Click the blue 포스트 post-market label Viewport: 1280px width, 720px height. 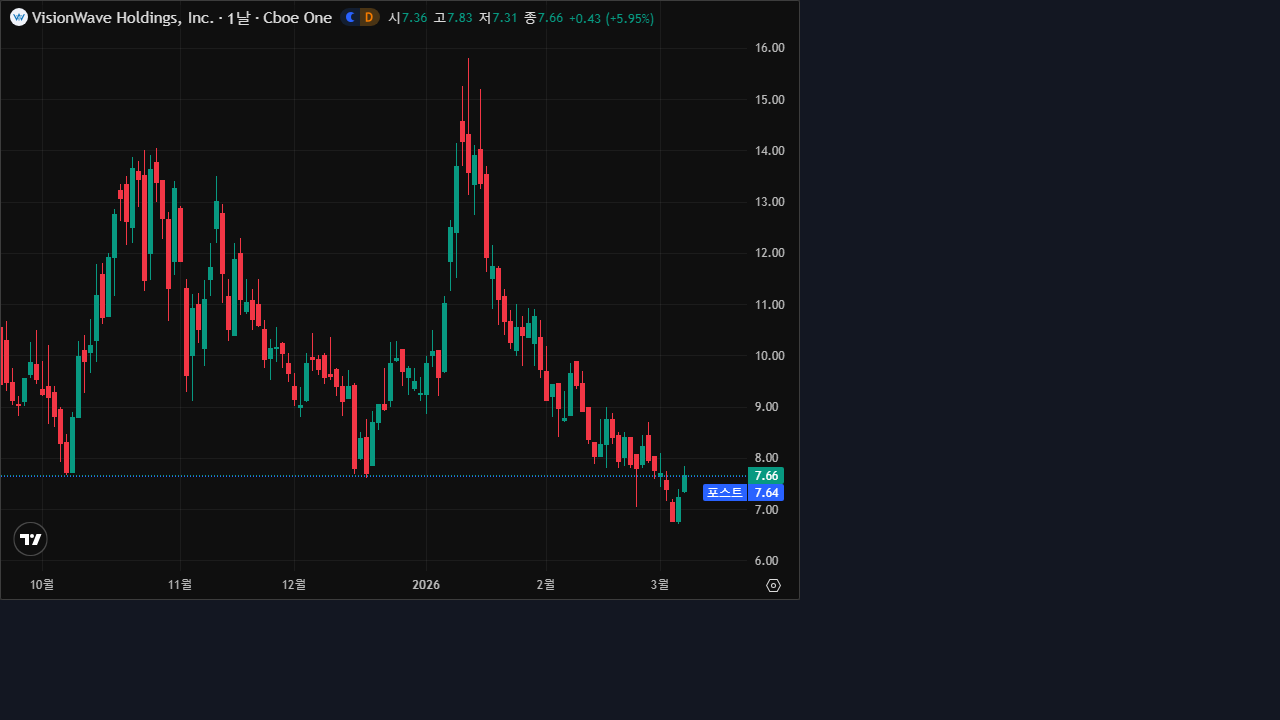[725, 492]
